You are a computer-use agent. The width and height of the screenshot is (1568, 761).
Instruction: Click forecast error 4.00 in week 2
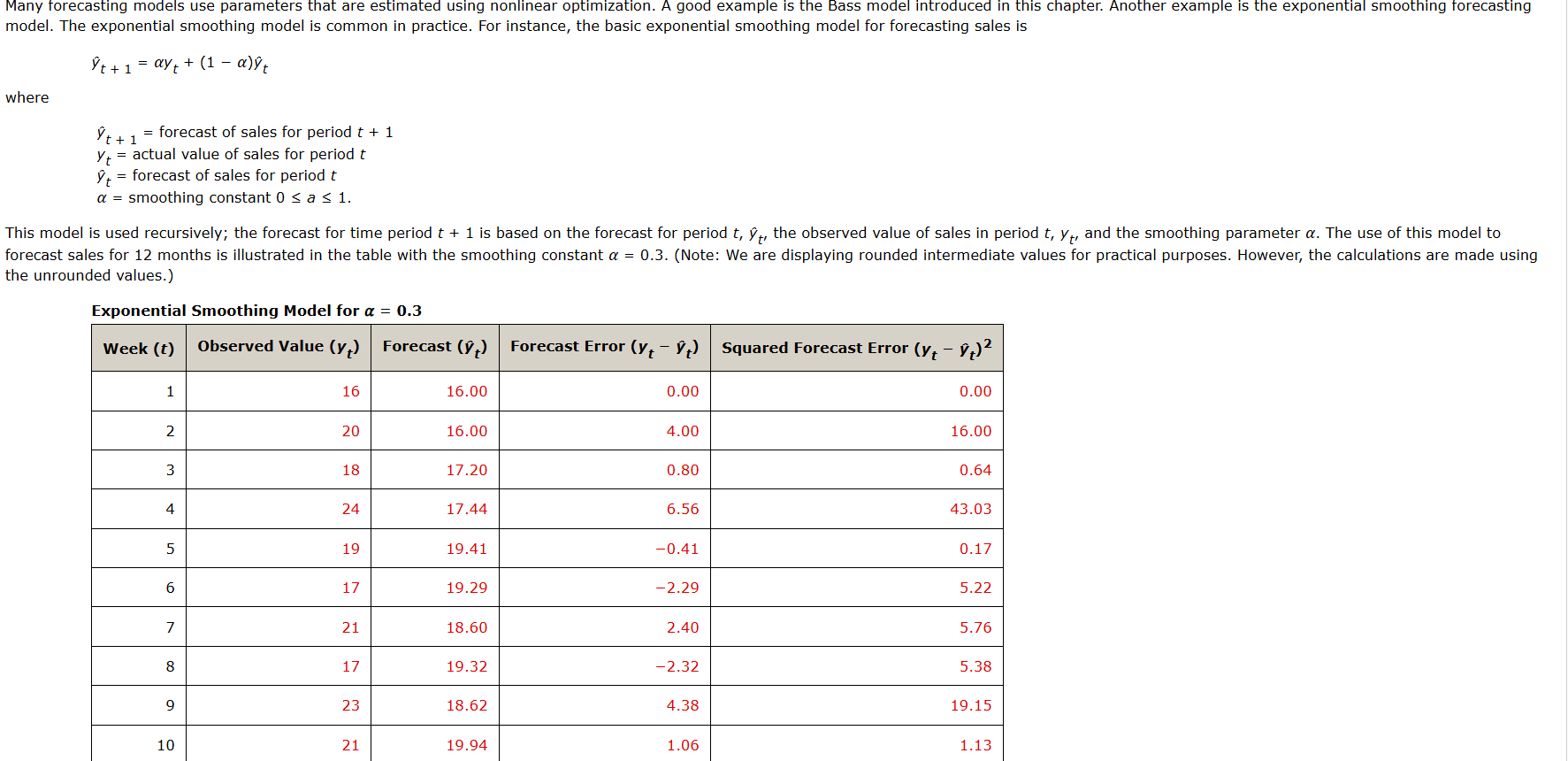683,431
